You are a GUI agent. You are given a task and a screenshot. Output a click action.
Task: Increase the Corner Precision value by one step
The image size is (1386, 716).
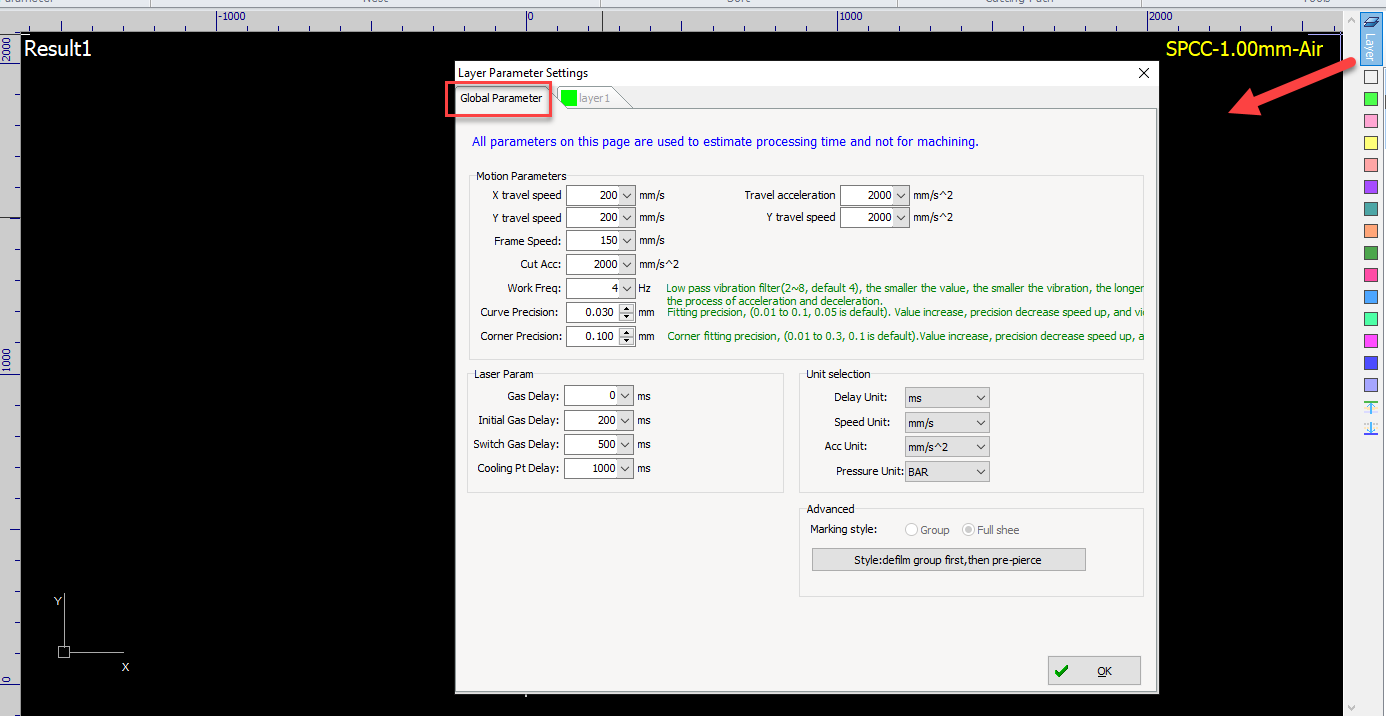click(x=628, y=332)
